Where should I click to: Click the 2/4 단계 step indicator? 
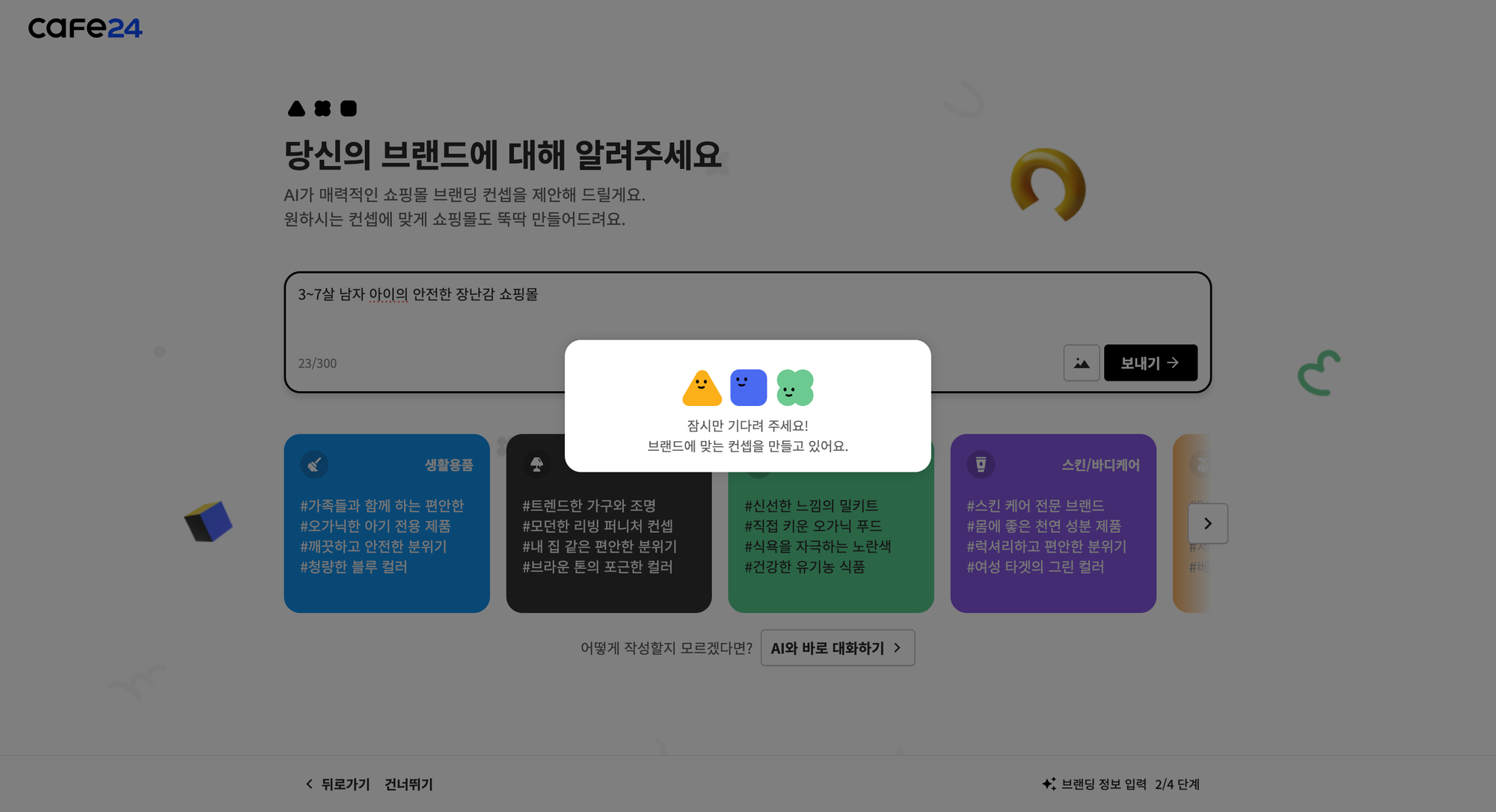(1177, 784)
